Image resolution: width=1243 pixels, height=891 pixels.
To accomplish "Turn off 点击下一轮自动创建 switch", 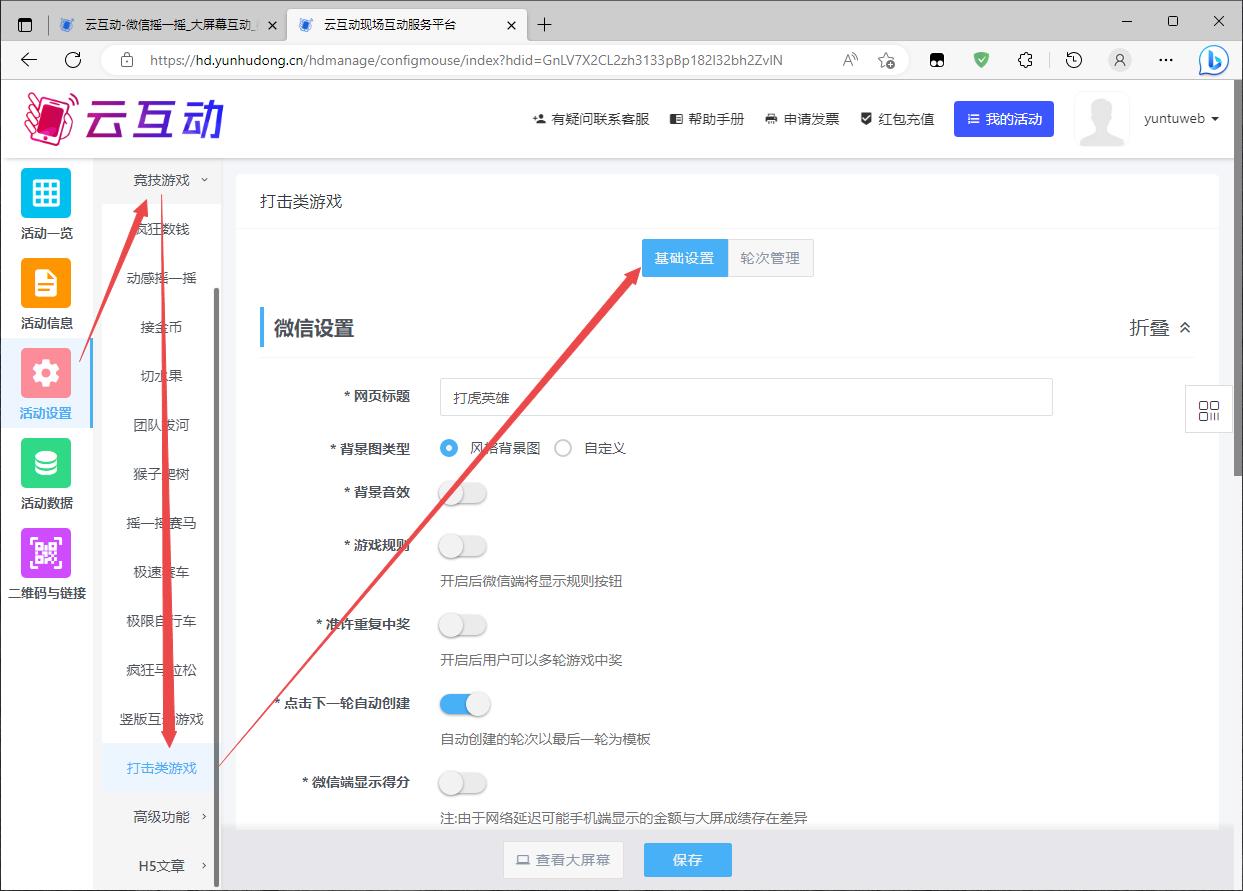I will tap(464, 704).
